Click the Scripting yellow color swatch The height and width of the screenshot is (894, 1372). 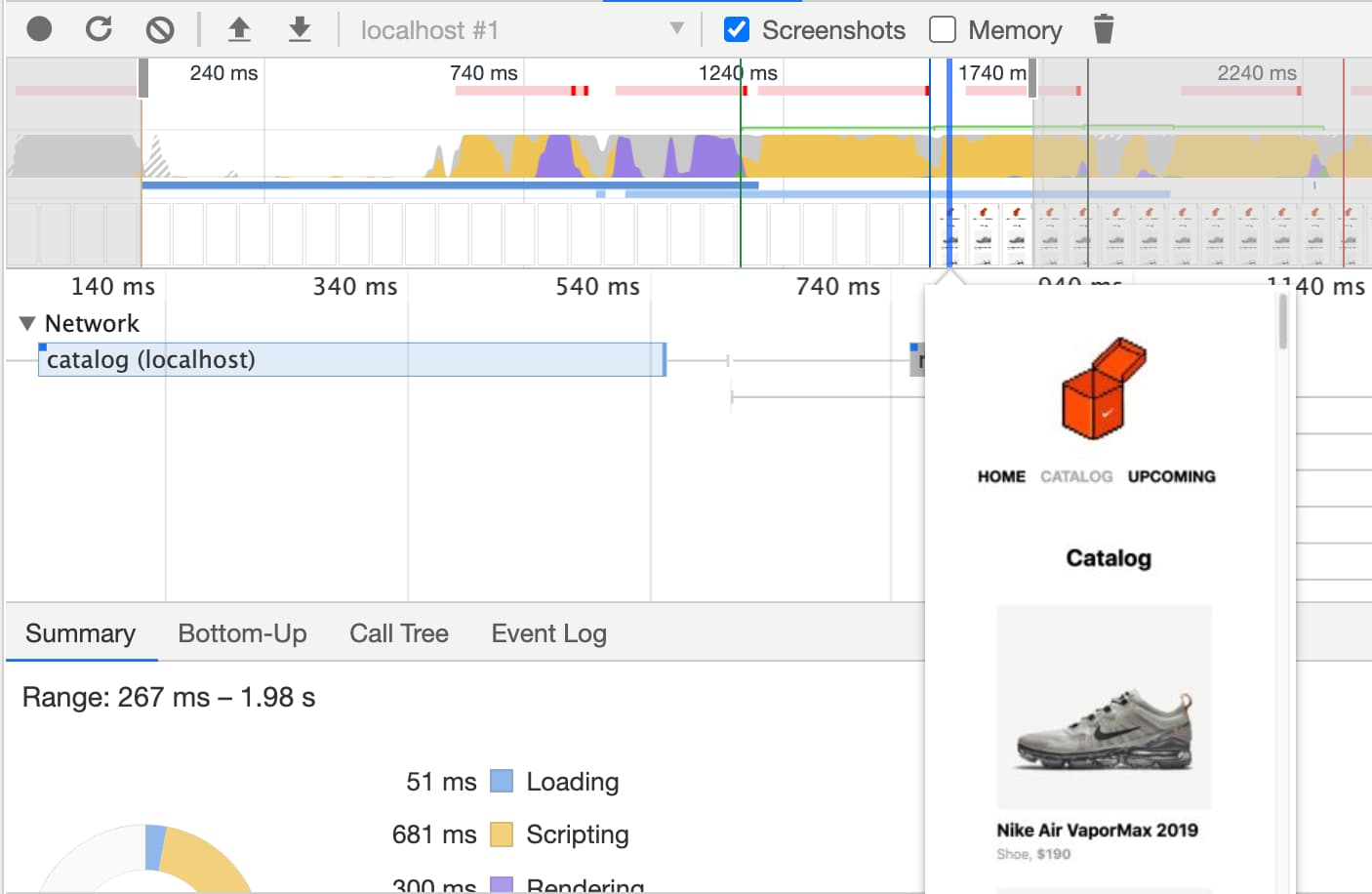point(501,833)
